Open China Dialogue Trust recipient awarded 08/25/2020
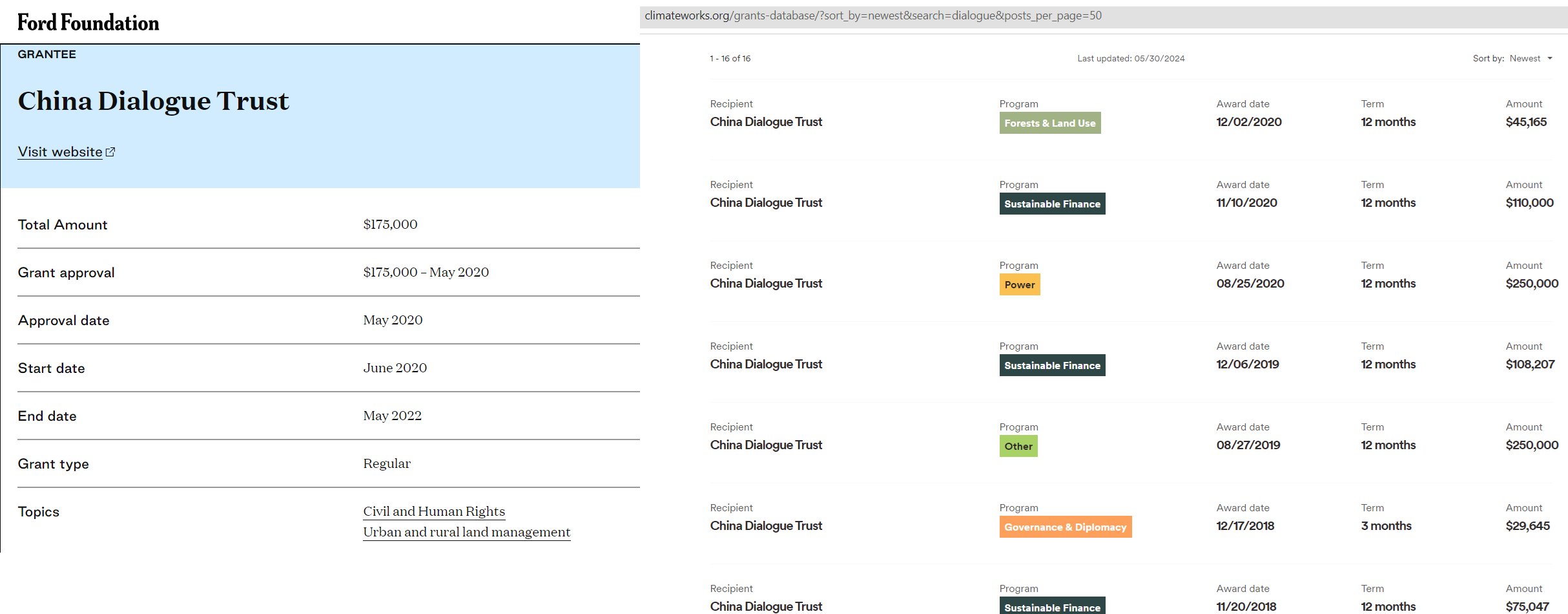1568x614 pixels. pos(766,283)
